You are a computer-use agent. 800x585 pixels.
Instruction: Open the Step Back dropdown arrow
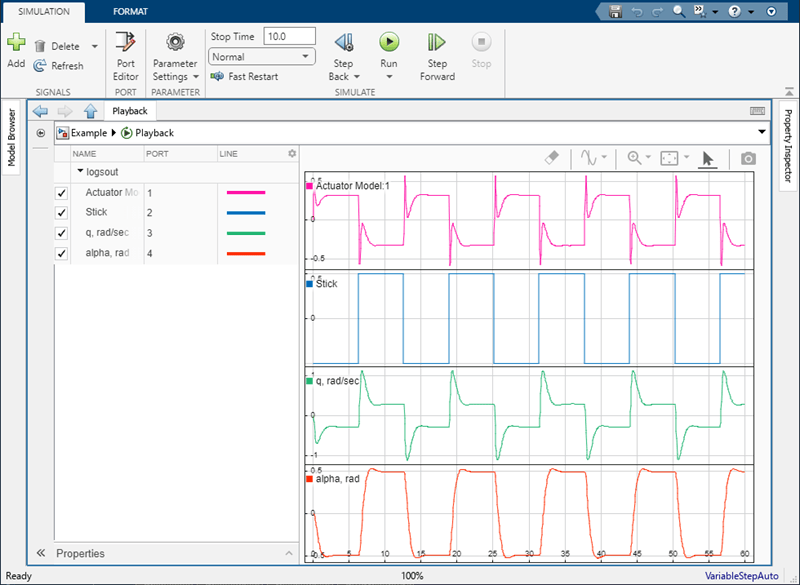coord(357,77)
